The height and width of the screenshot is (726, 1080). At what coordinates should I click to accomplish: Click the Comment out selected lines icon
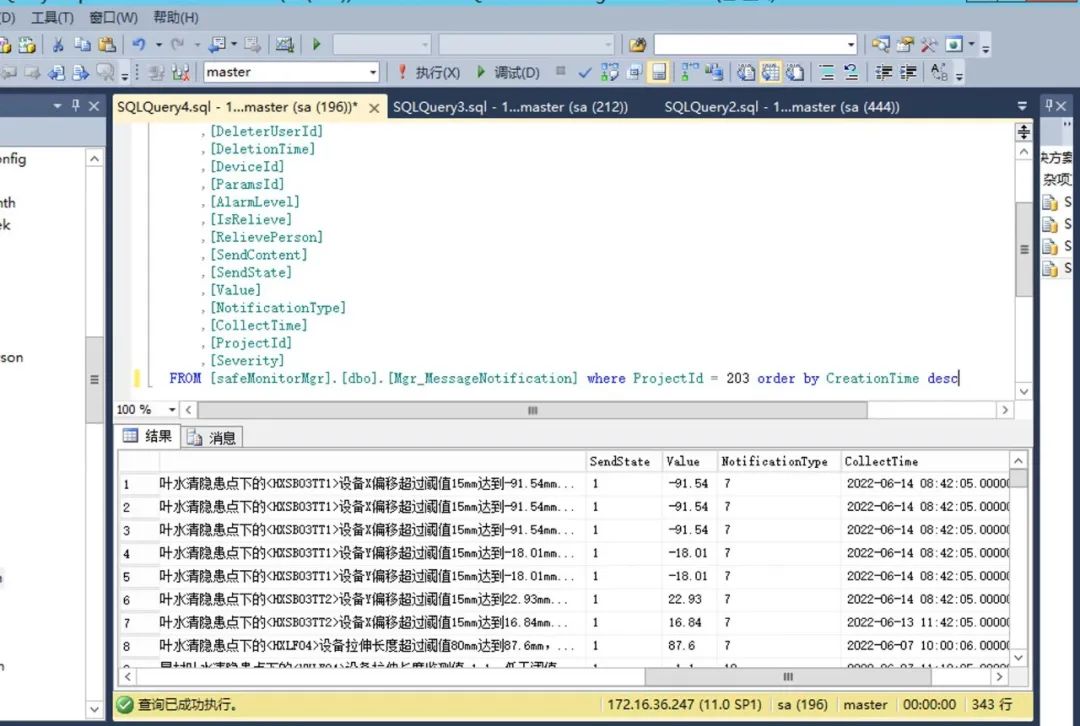click(826, 72)
